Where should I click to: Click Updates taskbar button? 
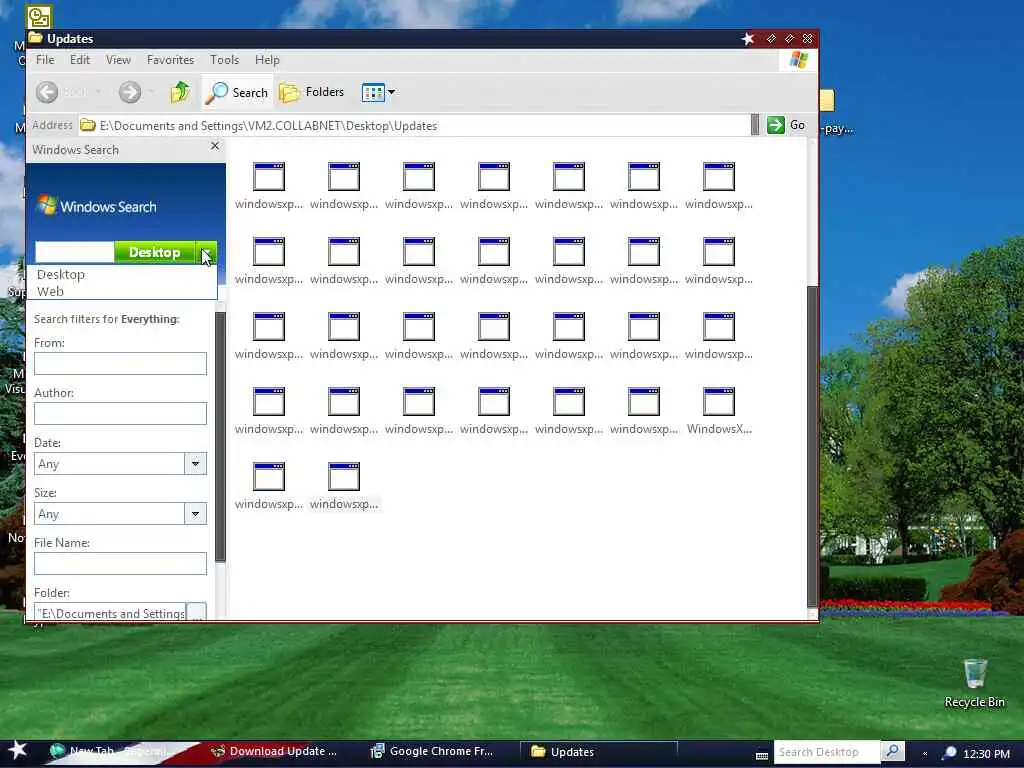pos(598,752)
